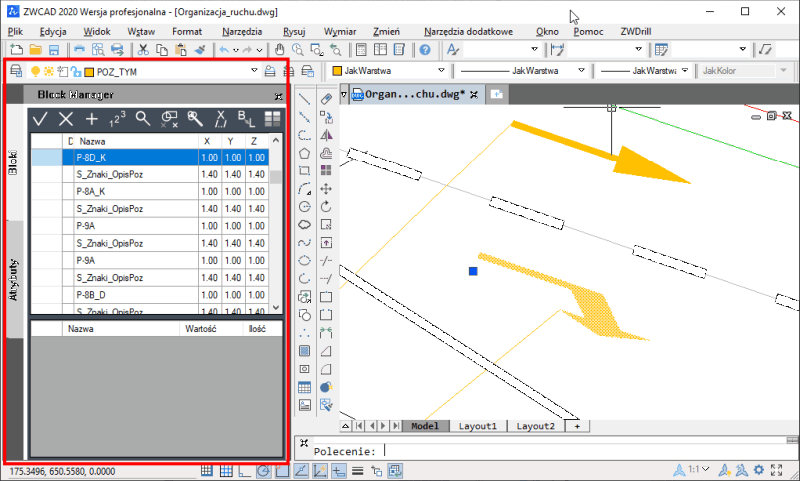Open a file with the folder icon
The height and width of the screenshot is (481, 800).
pos(35,49)
